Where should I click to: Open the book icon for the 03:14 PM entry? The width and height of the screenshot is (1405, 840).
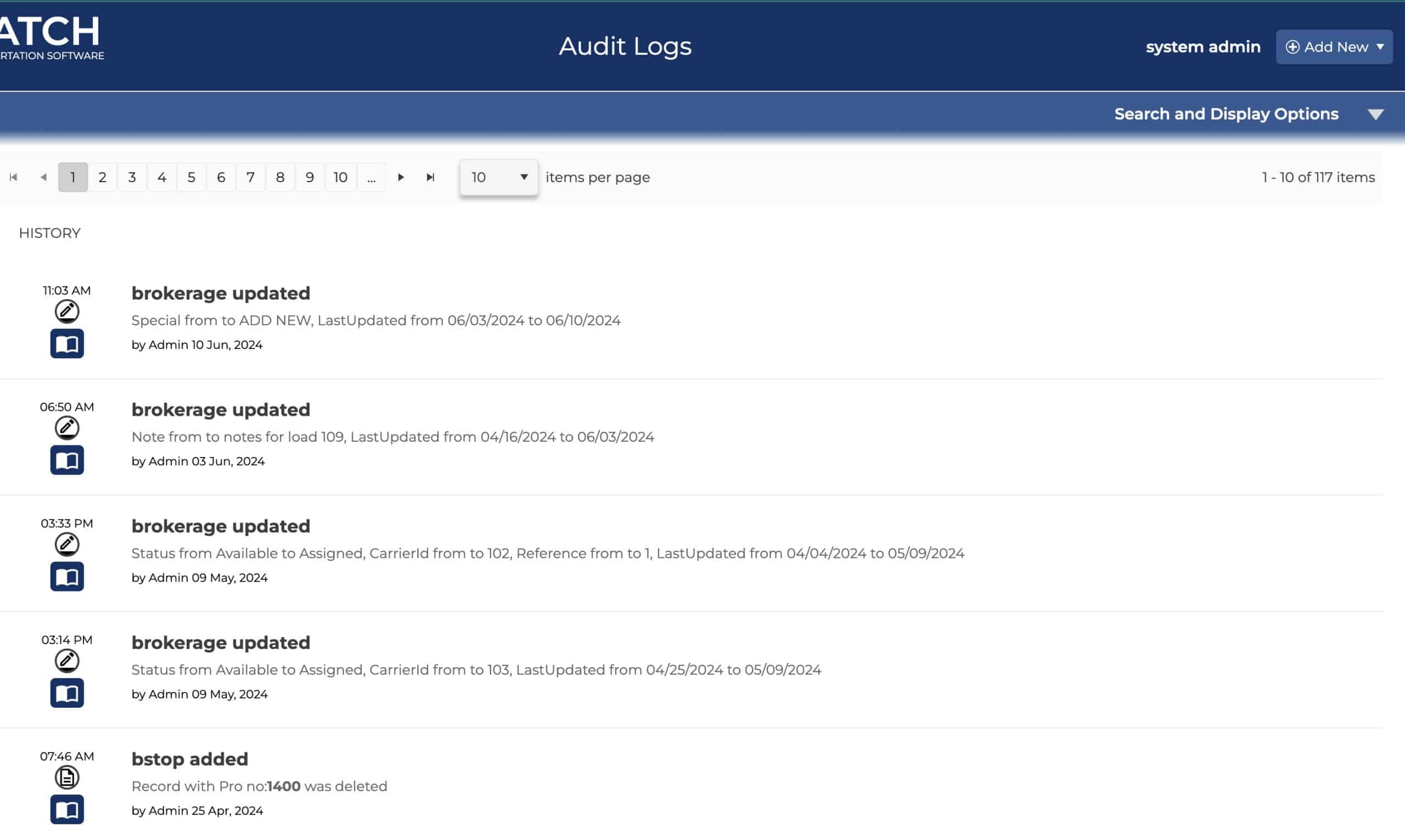(x=67, y=693)
